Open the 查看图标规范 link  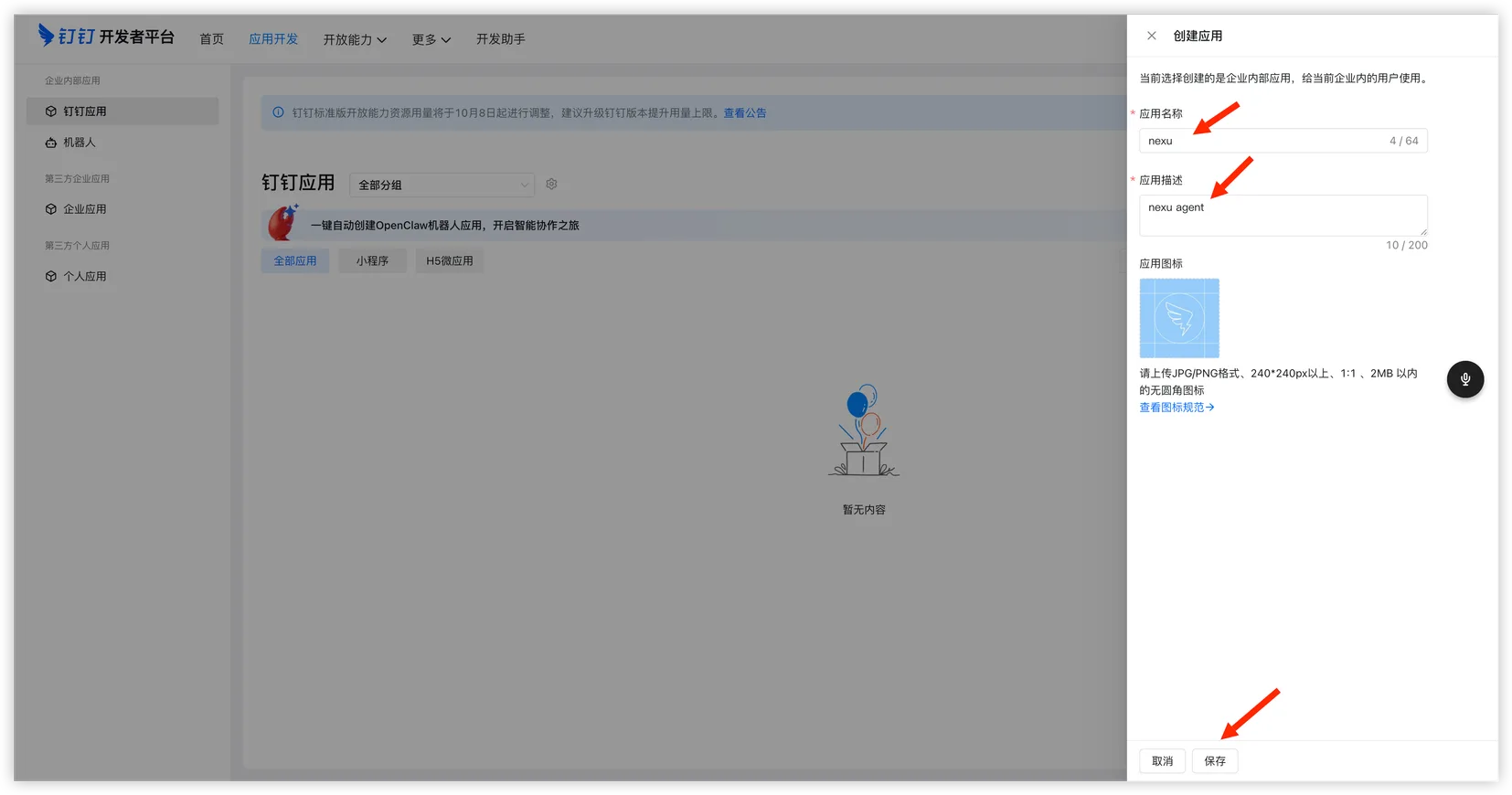(1176, 408)
